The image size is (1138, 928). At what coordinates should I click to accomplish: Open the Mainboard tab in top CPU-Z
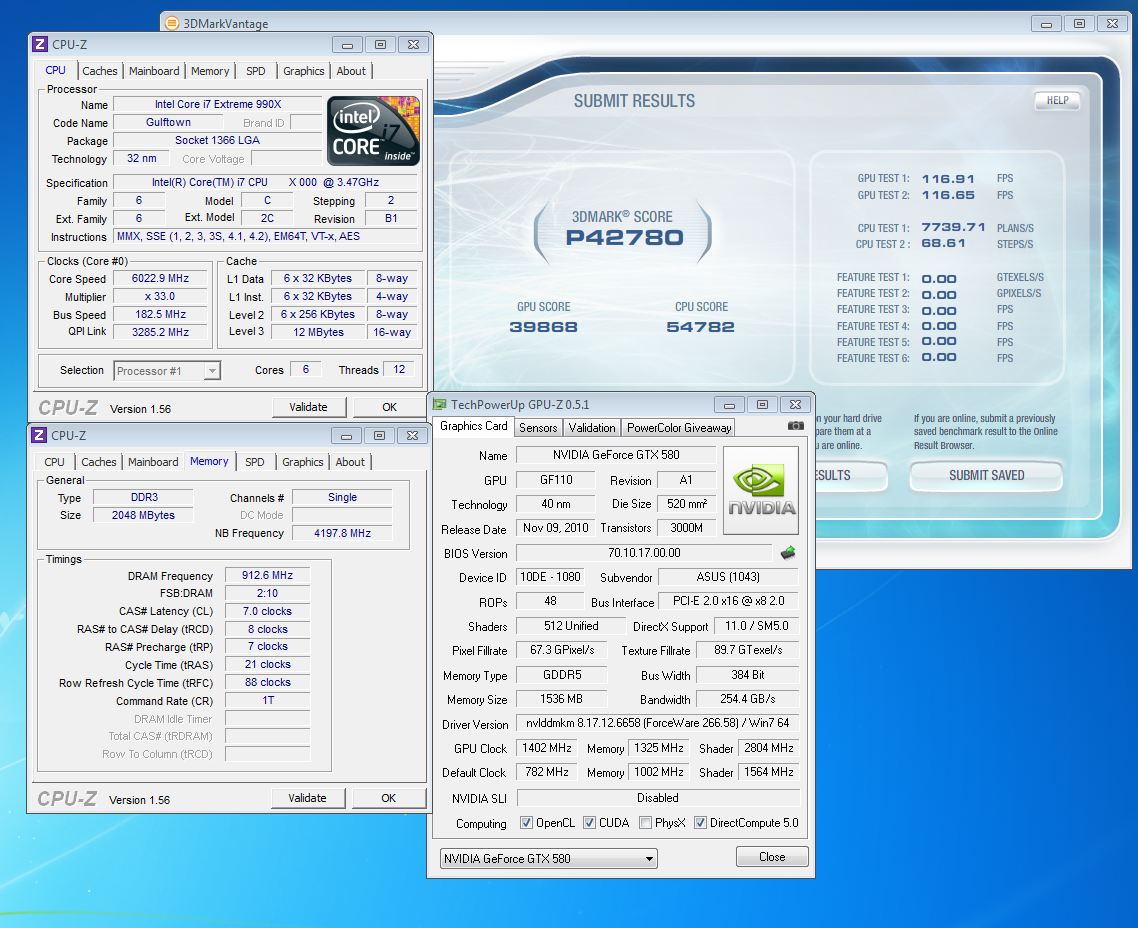pyautogui.click(x=154, y=71)
